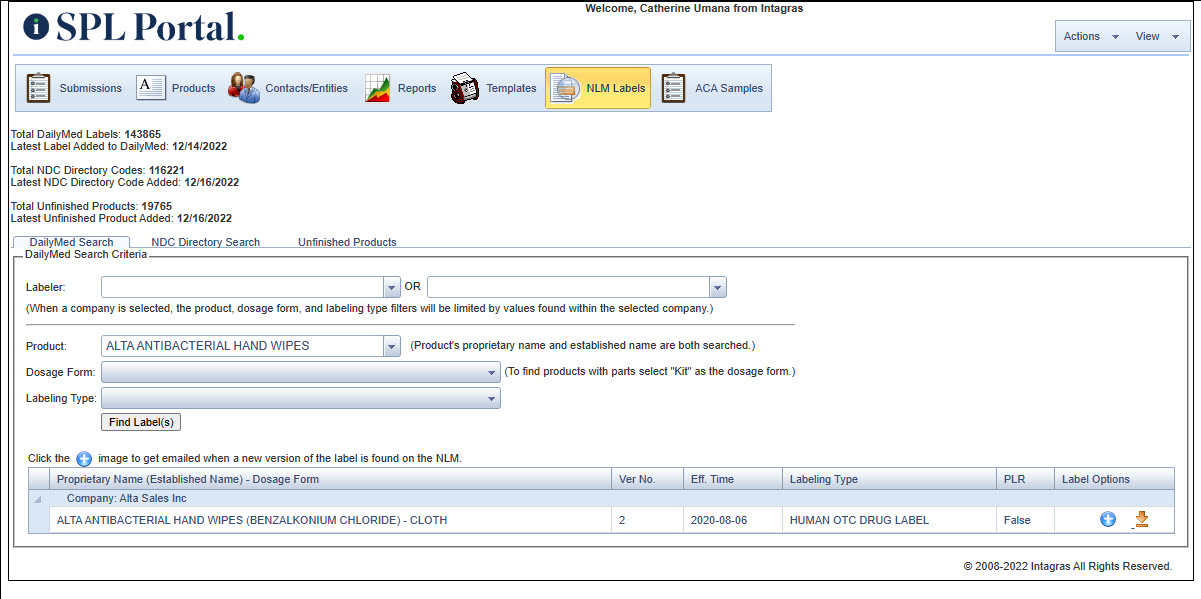Expand the first Labeler dropdown
Viewport: 1201px width, 599px height.
(391, 287)
